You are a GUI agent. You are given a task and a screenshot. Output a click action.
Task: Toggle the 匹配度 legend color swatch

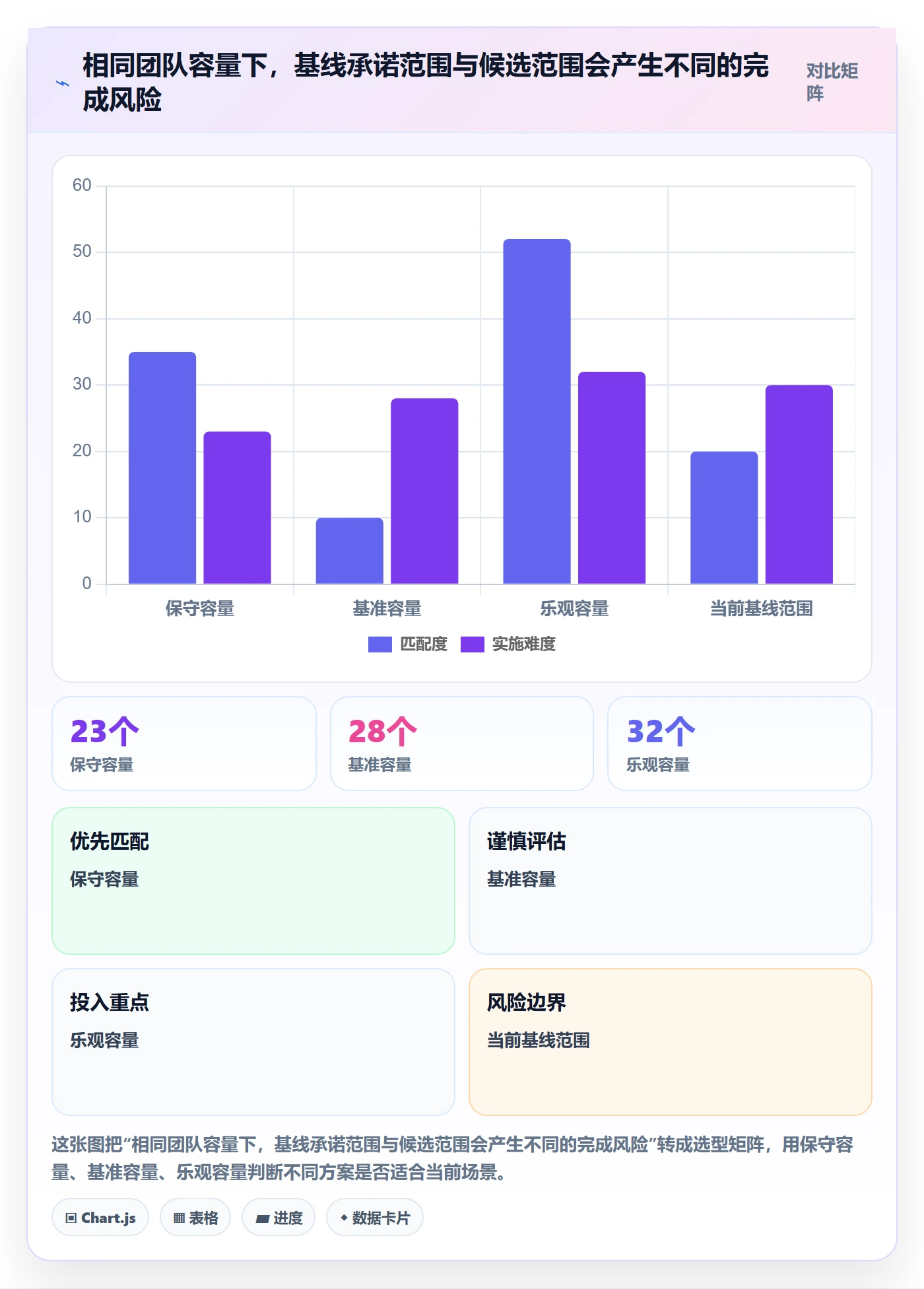pyautogui.click(x=379, y=644)
